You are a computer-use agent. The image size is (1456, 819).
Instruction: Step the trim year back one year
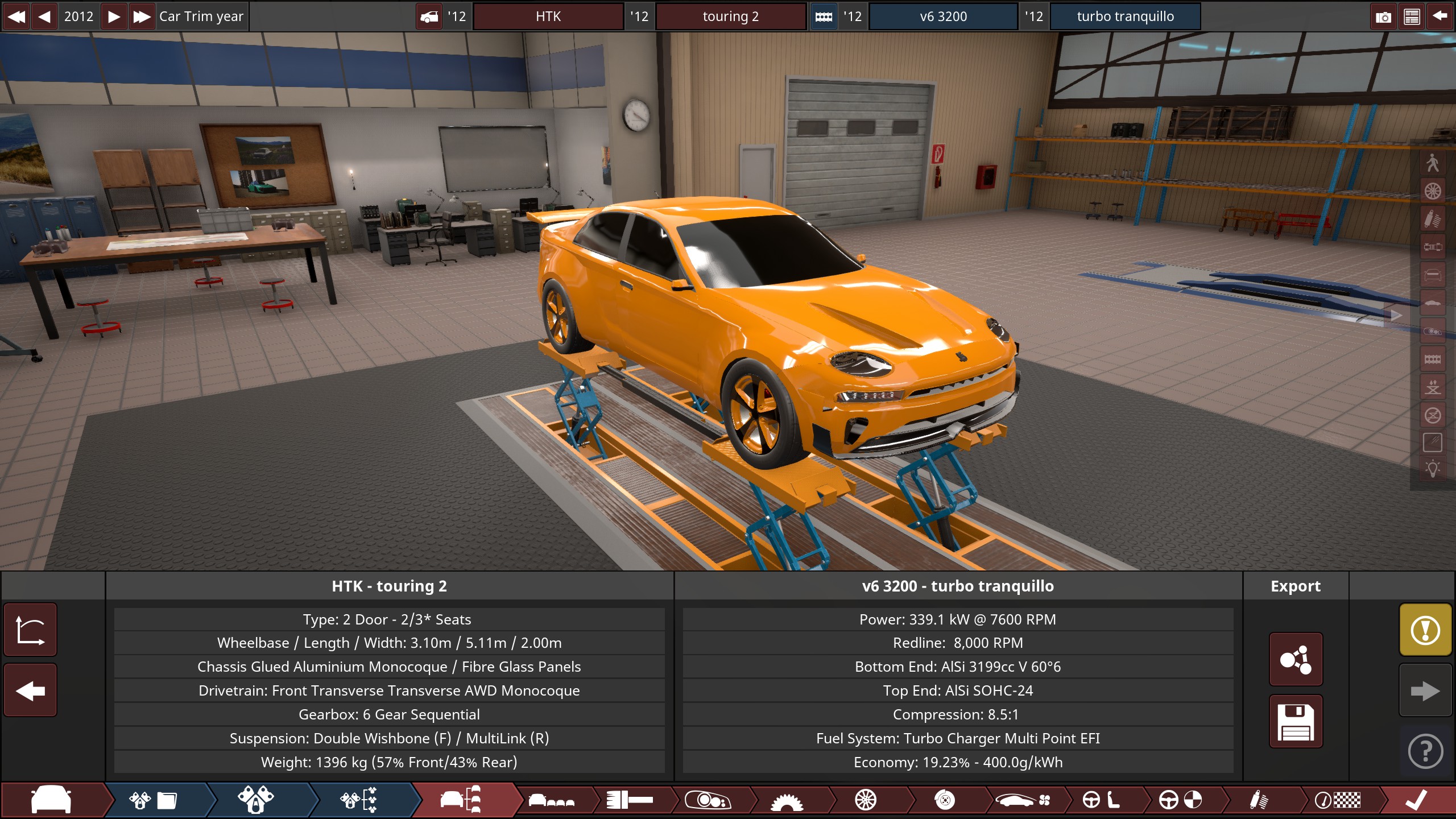pyautogui.click(x=44, y=16)
